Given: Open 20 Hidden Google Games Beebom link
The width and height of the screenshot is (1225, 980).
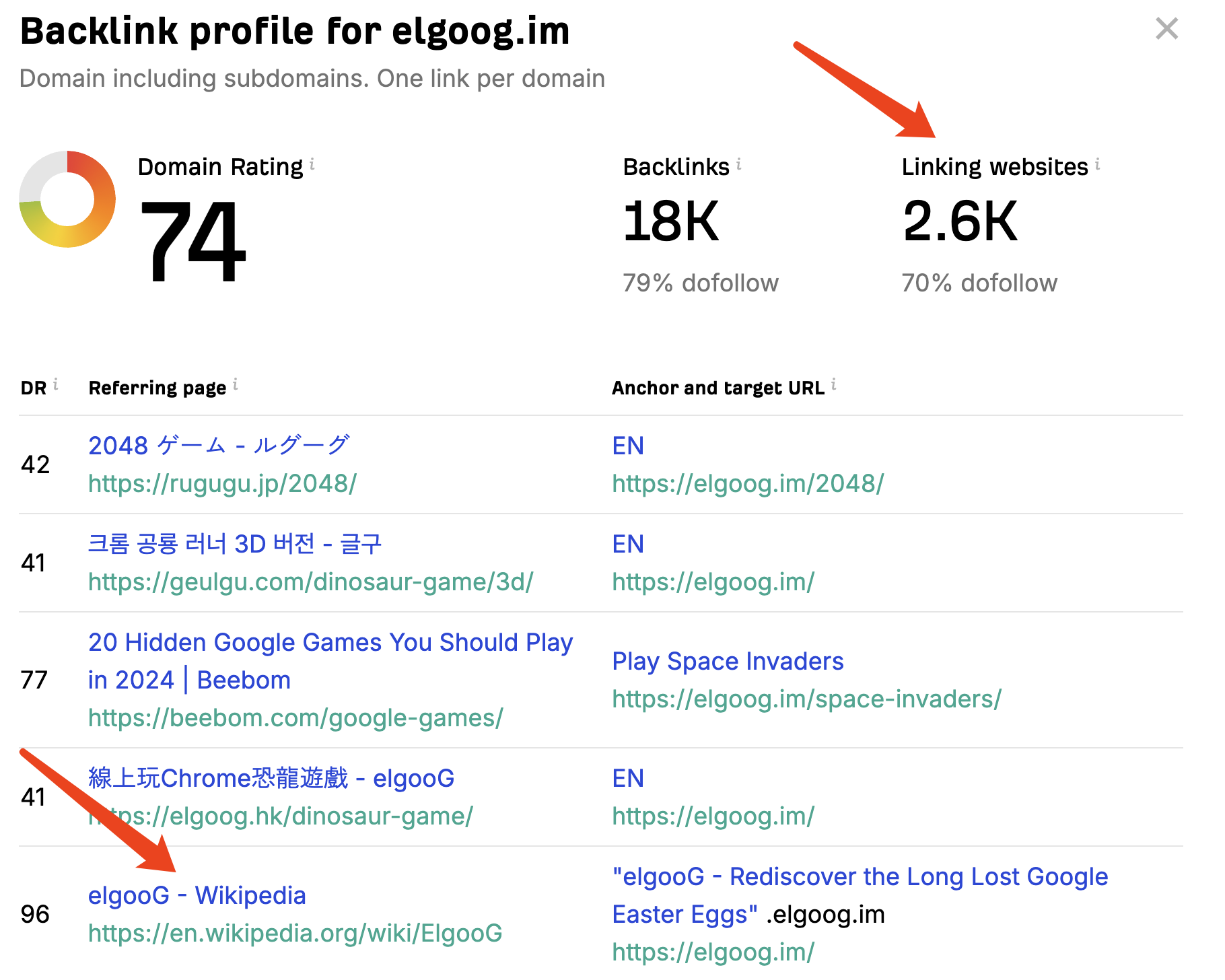Looking at the screenshot, I should click(330, 661).
